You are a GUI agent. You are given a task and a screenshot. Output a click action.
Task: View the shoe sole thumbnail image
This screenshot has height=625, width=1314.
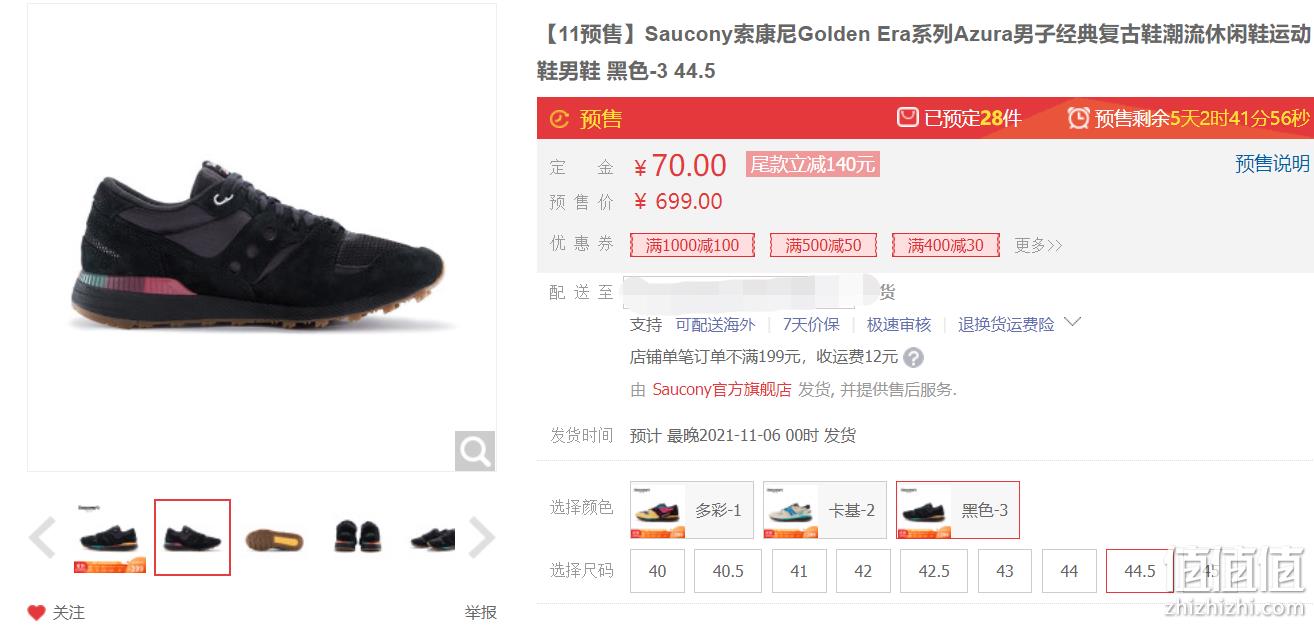274,538
